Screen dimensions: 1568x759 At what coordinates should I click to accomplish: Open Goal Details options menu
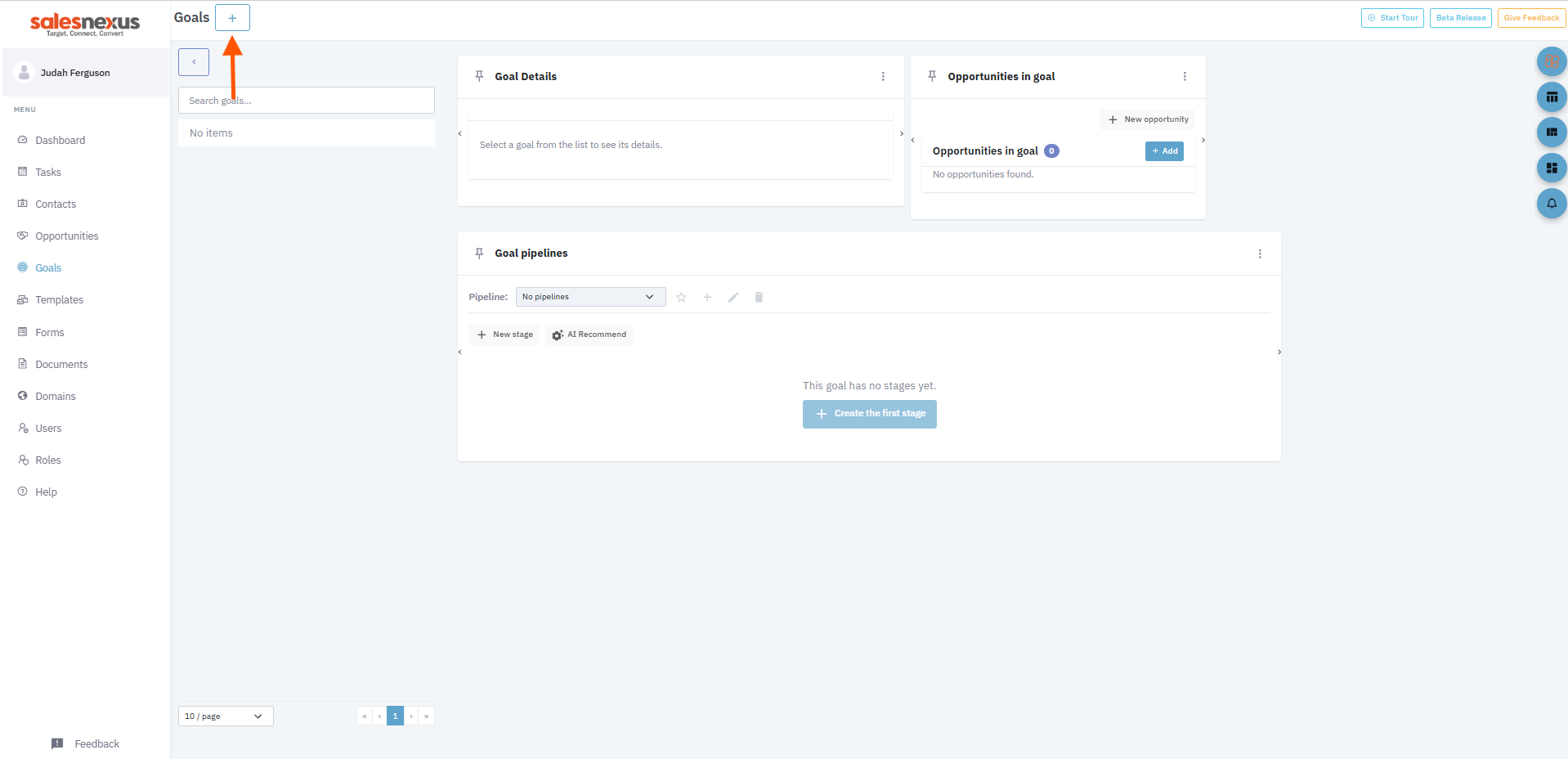[883, 76]
